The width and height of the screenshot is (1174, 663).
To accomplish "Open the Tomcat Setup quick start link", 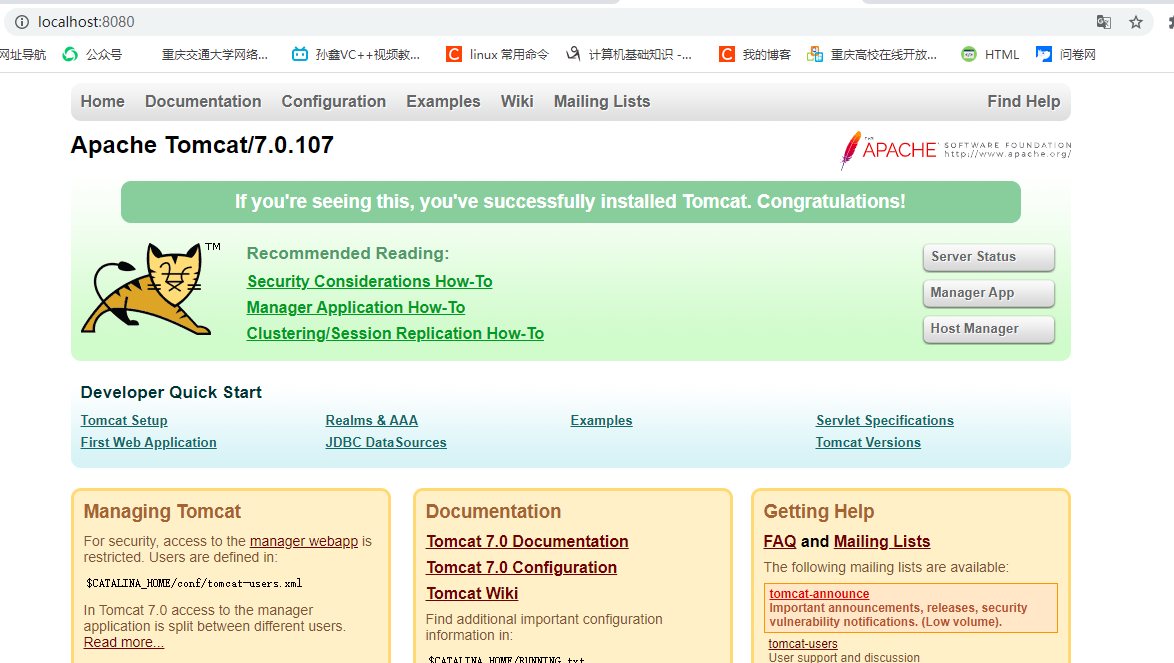I will pyautogui.click(x=124, y=421).
